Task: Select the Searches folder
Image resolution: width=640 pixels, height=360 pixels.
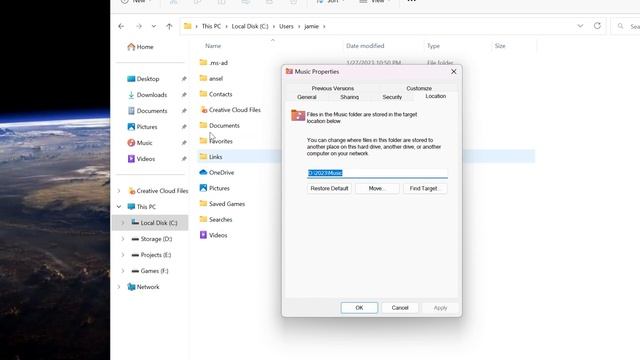Action: [216, 220]
